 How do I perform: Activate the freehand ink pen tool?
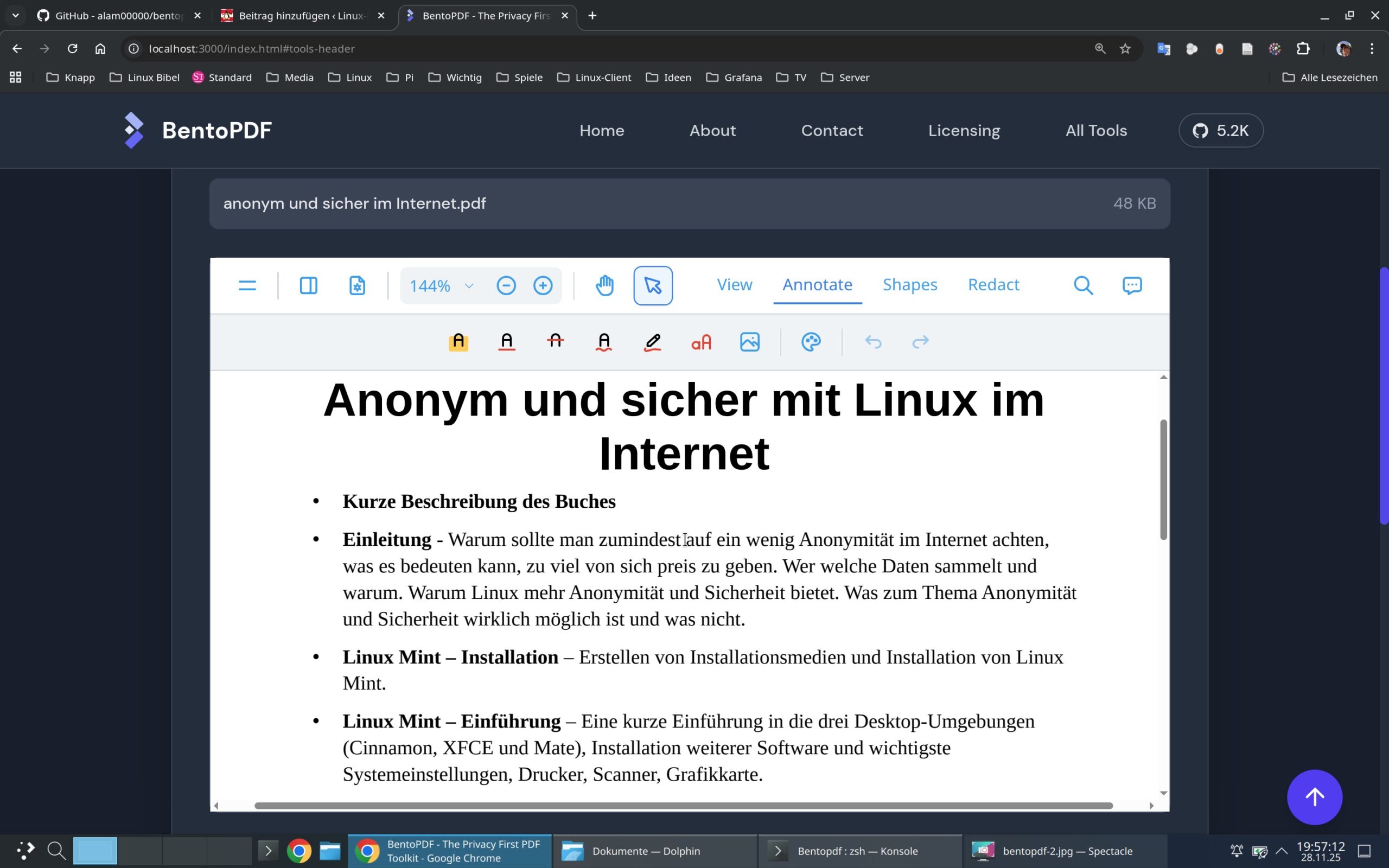point(653,342)
